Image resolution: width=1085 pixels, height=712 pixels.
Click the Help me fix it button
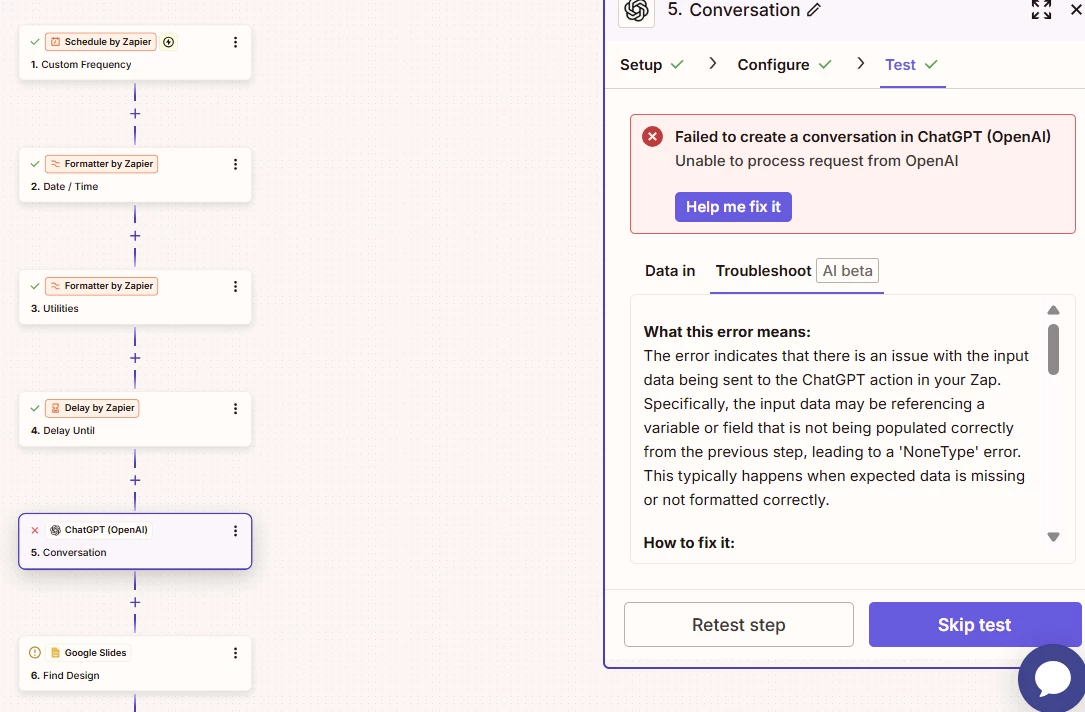point(733,207)
